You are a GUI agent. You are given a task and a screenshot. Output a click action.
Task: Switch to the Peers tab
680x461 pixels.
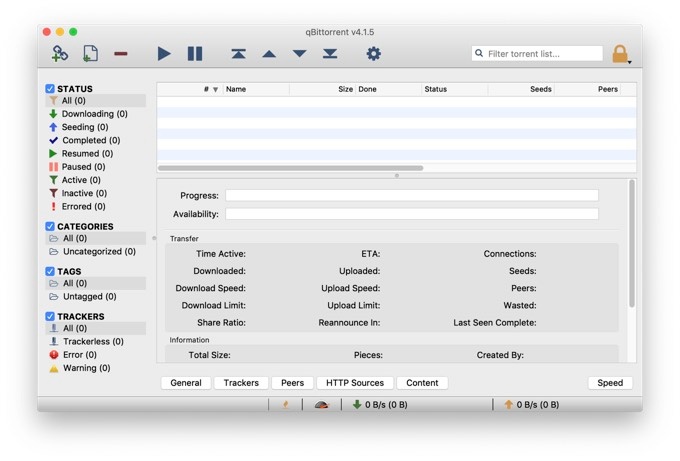(292, 383)
